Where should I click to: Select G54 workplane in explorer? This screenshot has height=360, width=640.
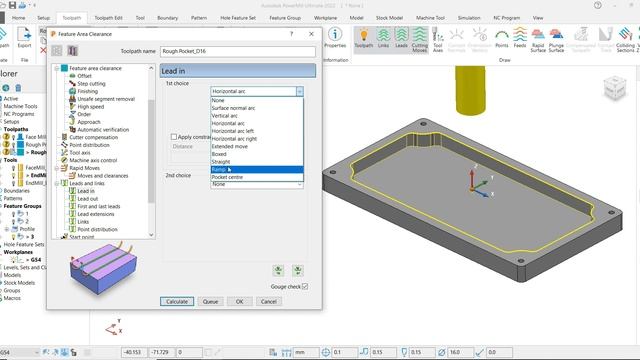click(36, 260)
